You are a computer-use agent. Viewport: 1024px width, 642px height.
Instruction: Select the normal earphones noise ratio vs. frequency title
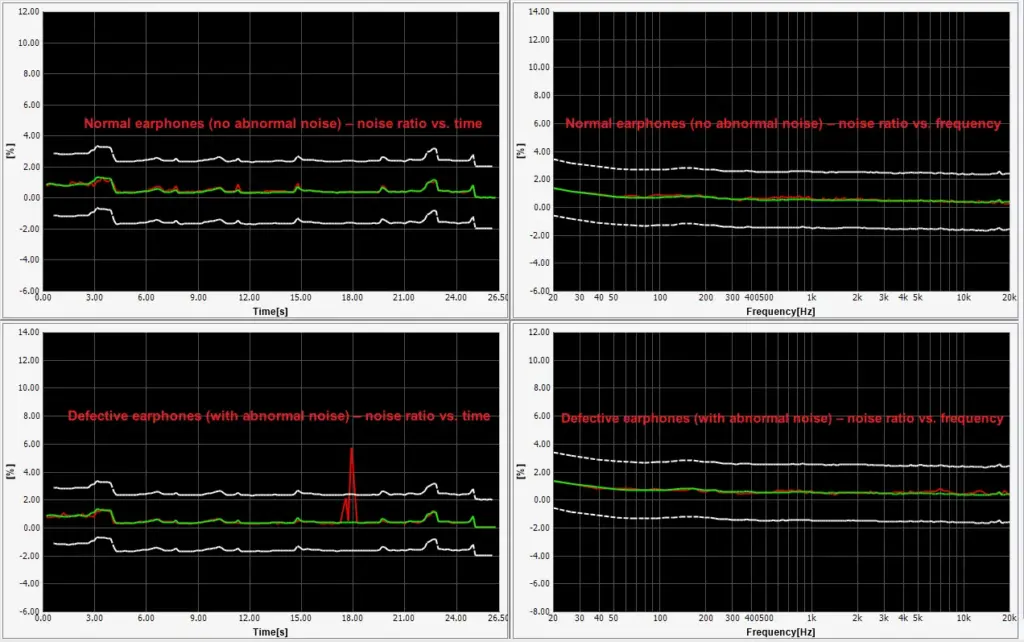pos(783,124)
